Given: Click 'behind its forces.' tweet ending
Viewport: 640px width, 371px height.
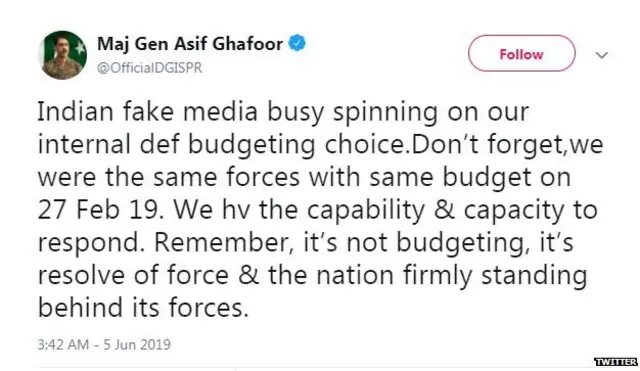Looking at the screenshot, I should (x=143, y=307).
